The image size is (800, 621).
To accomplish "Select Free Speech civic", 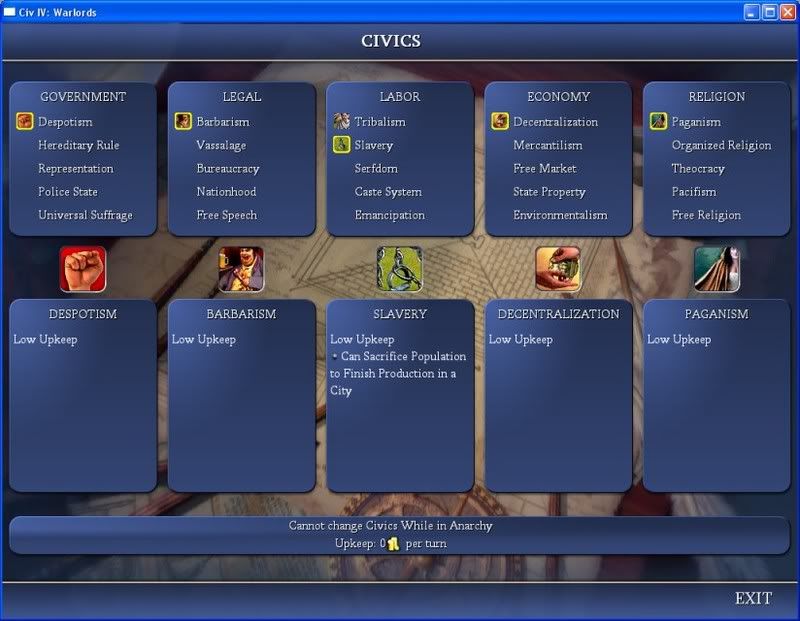I will point(227,215).
